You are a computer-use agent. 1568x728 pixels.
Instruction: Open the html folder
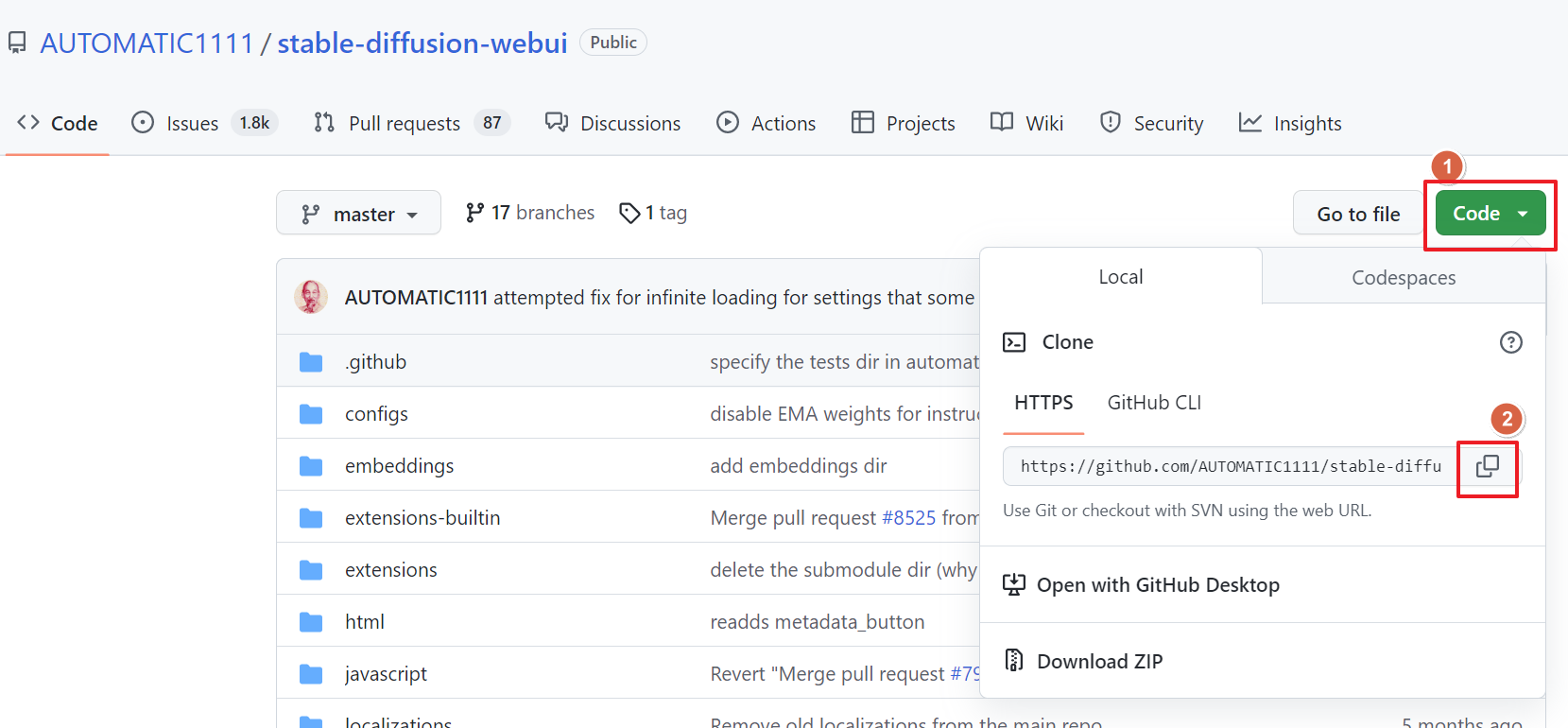pyautogui.click(x=365, y=622)
